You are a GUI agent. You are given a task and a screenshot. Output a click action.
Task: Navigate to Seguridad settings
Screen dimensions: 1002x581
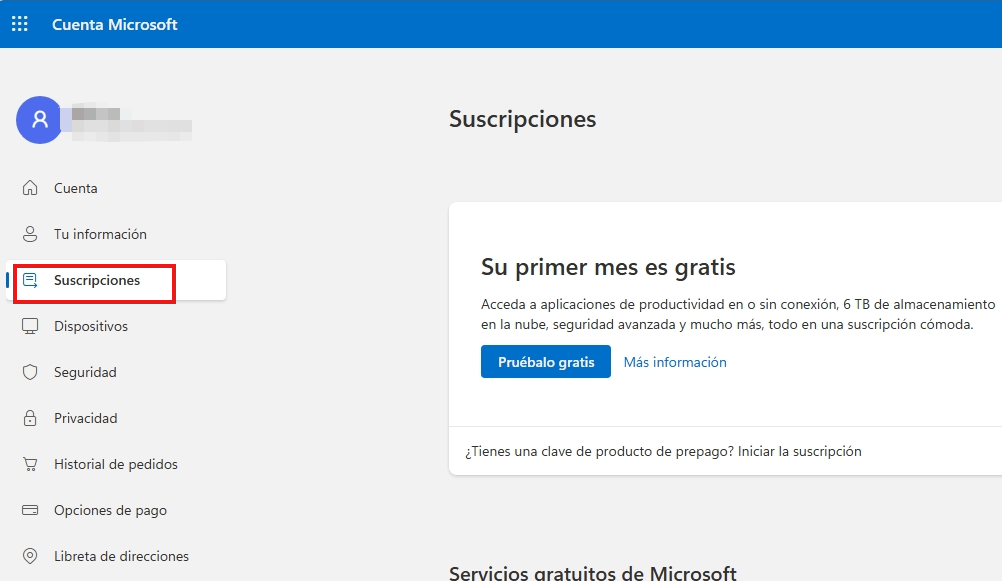click(x=85, y=372)
